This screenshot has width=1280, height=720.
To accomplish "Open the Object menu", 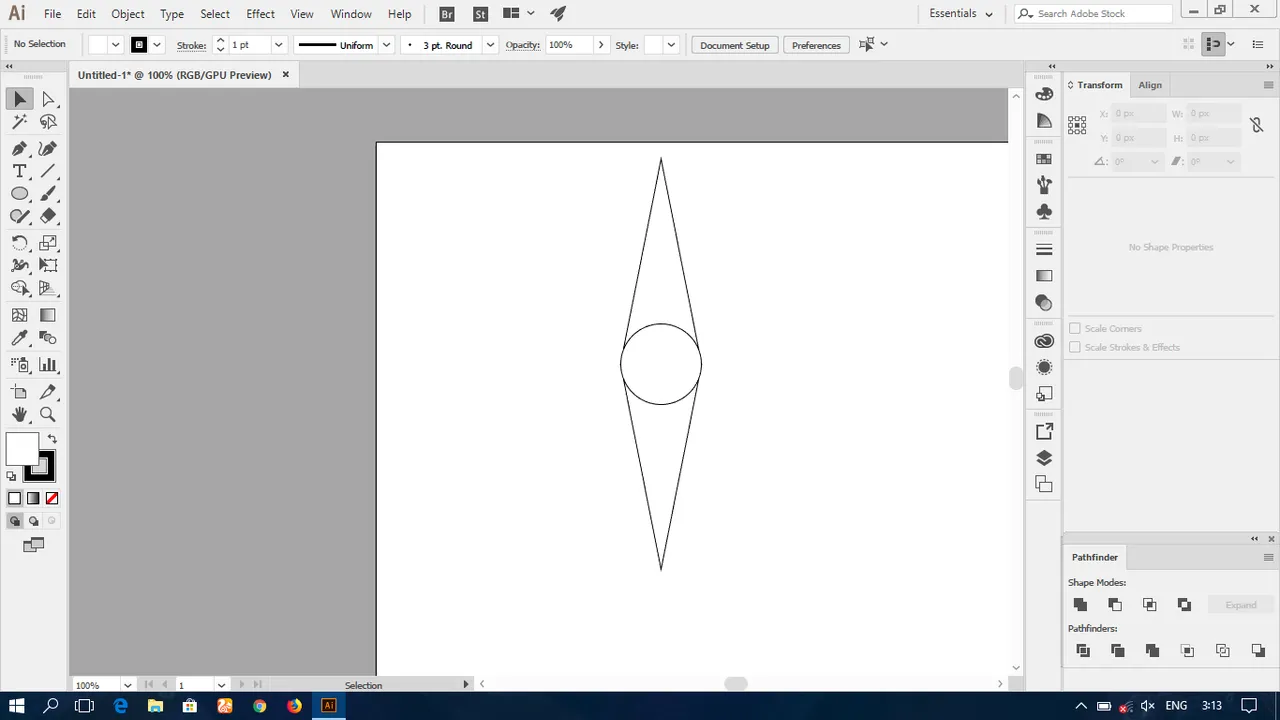I will tap(128, 14).
